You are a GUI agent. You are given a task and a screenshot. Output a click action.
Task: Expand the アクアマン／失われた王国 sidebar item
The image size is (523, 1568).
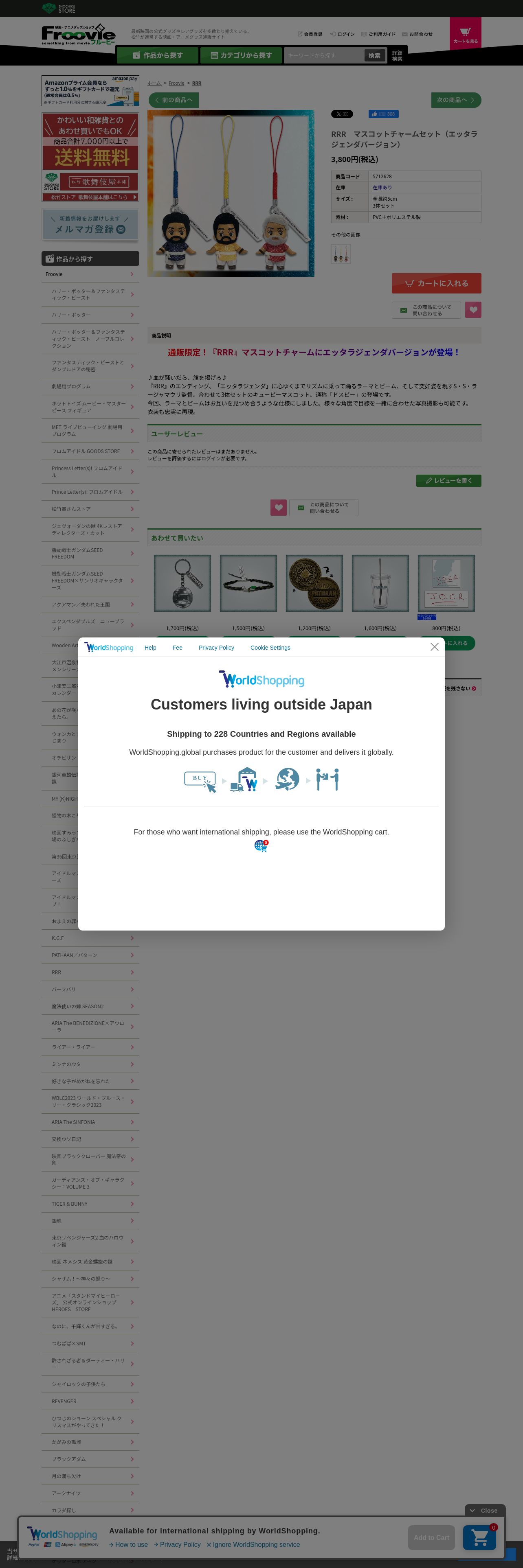tap(90, 604)
